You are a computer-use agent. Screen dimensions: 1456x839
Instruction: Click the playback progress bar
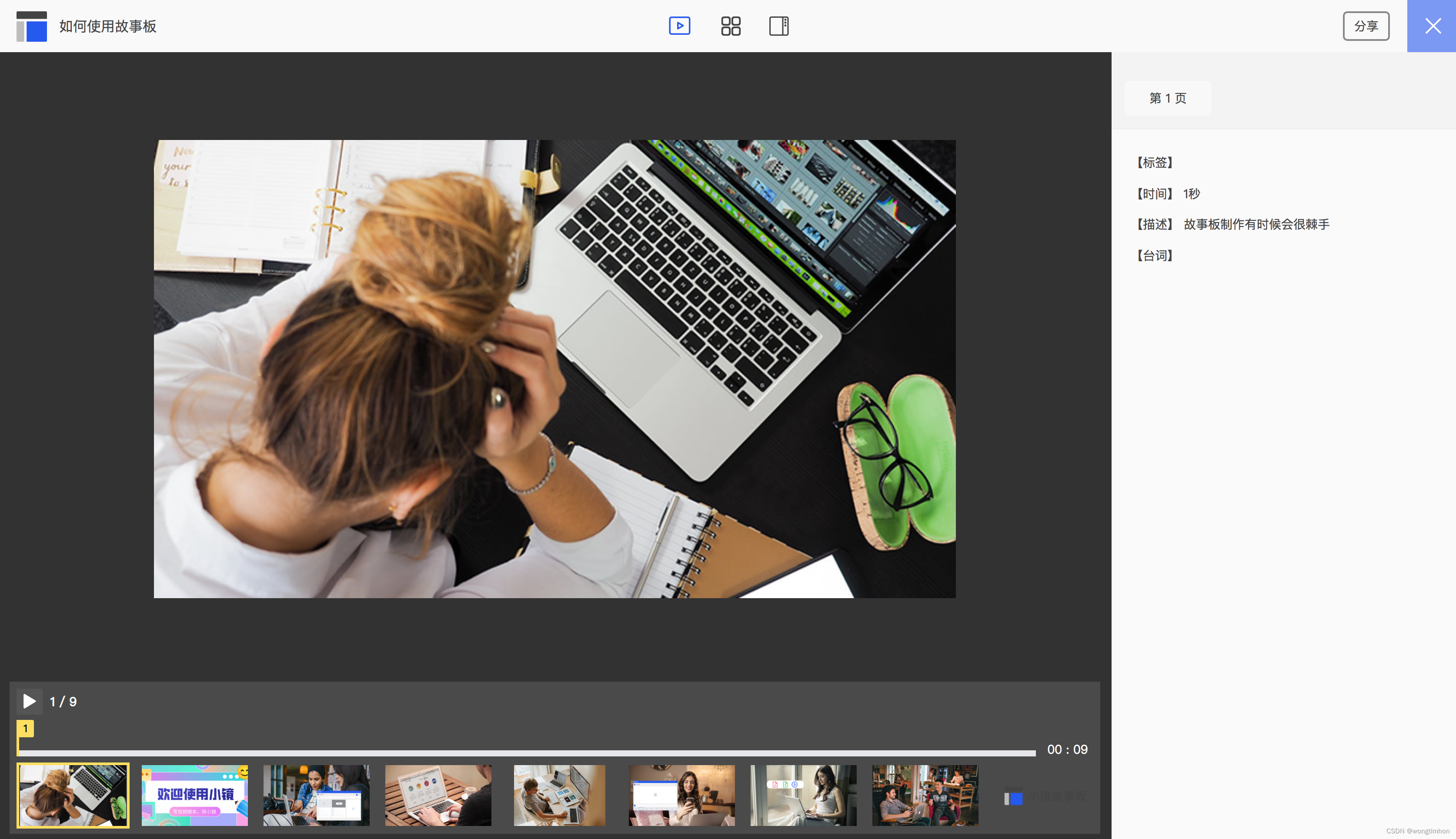pos(527,752)
